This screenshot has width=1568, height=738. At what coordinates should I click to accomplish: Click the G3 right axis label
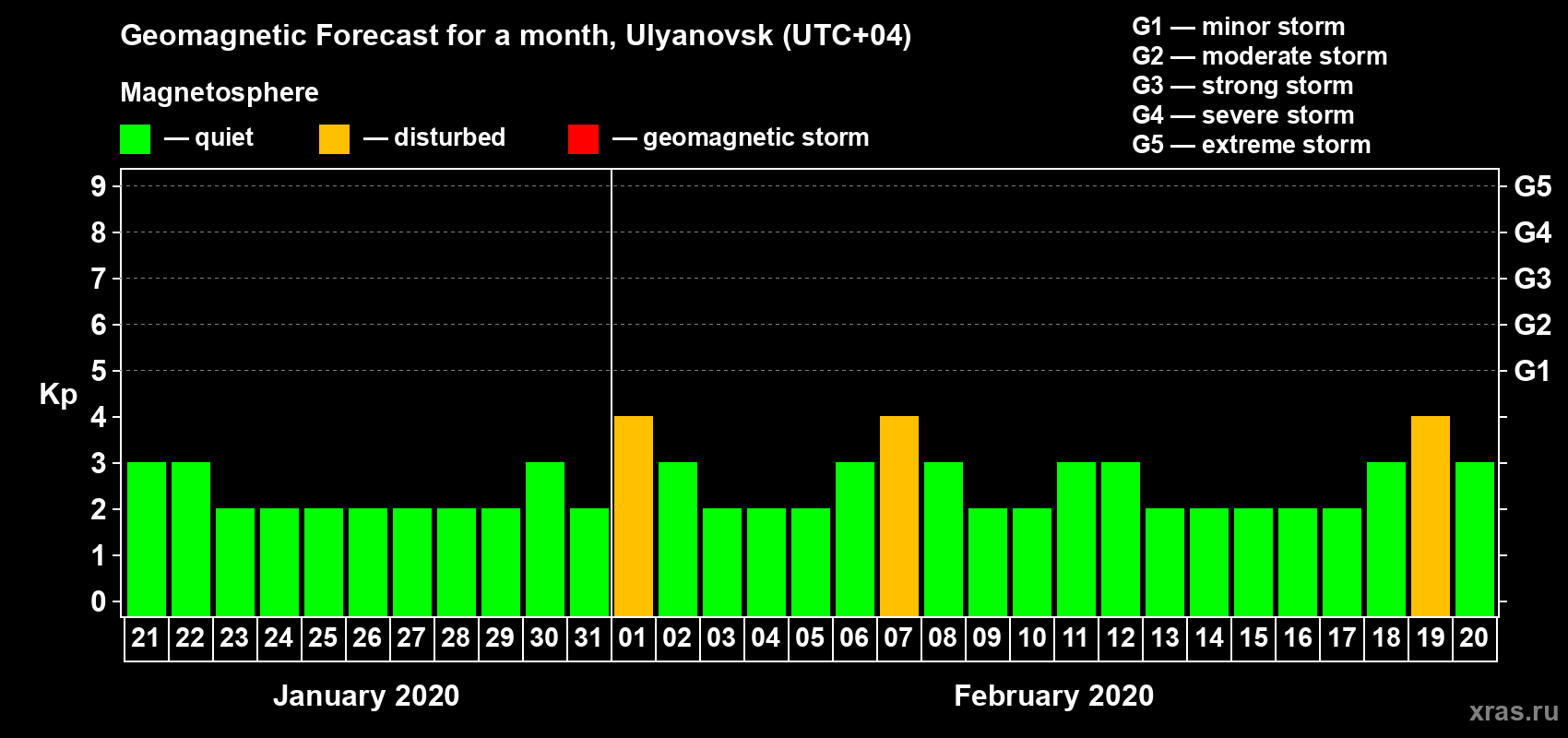coord(1533,279)
